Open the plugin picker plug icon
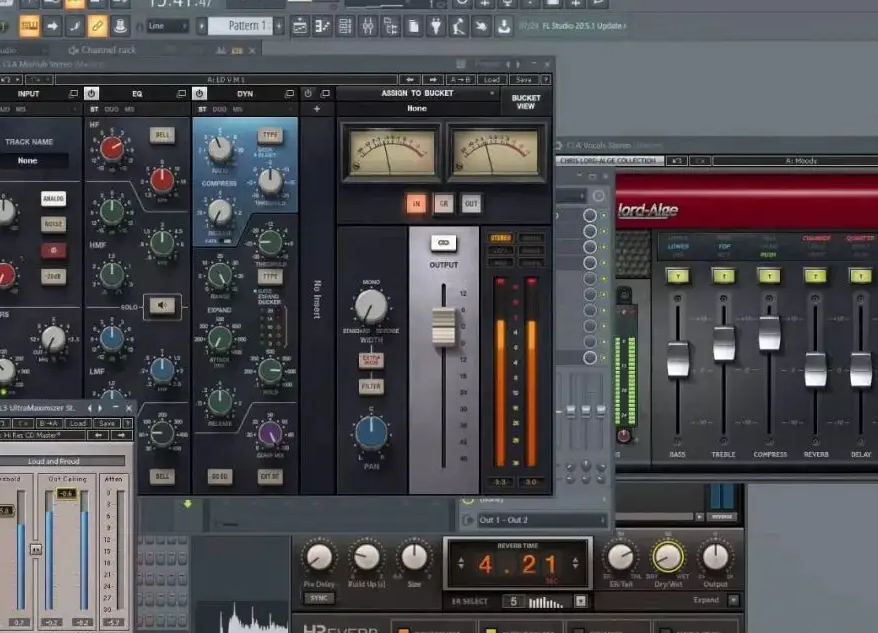Viewport: 878px width, 633px height. coord(436,26)
